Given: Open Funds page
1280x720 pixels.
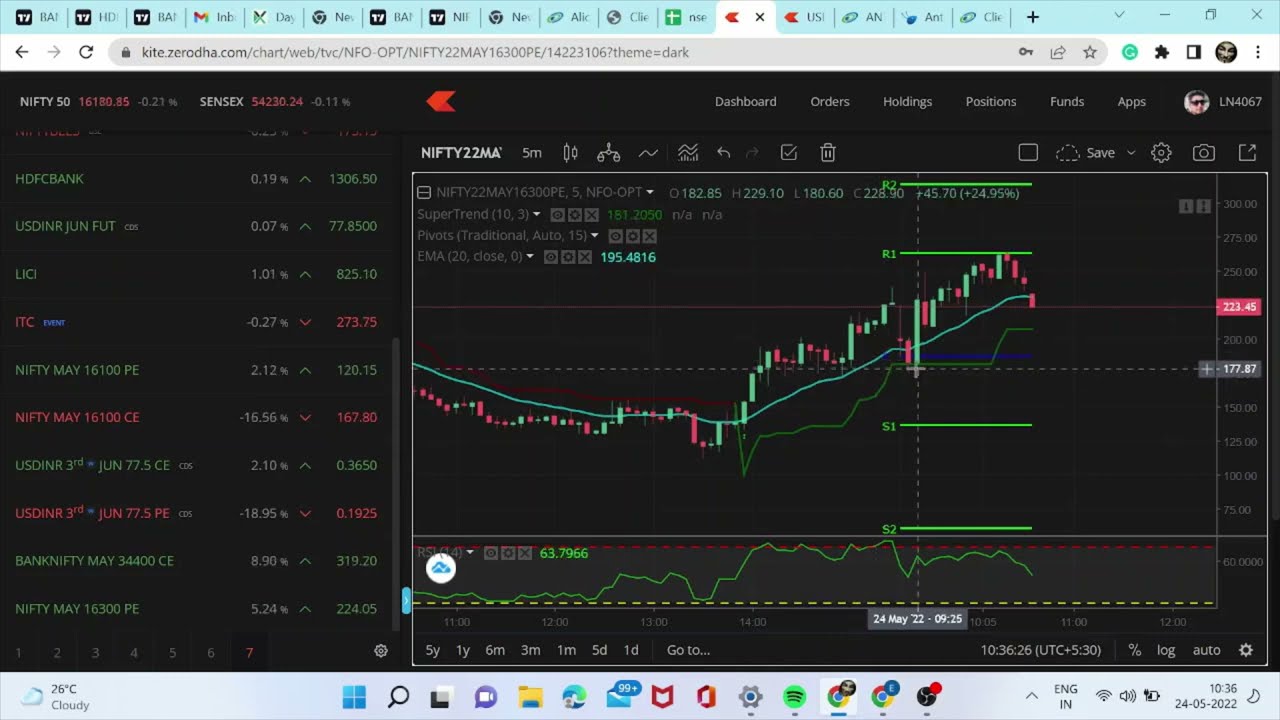Looking at the screenshot, I should 1067,102.
